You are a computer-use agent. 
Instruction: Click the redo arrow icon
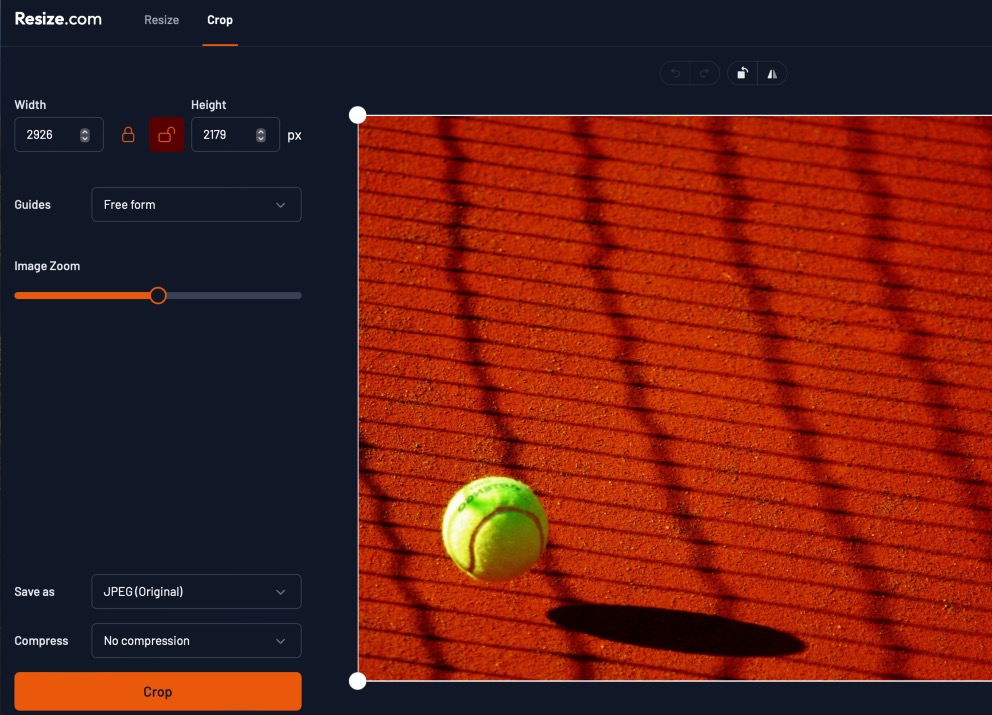click(x=704, y=73)
